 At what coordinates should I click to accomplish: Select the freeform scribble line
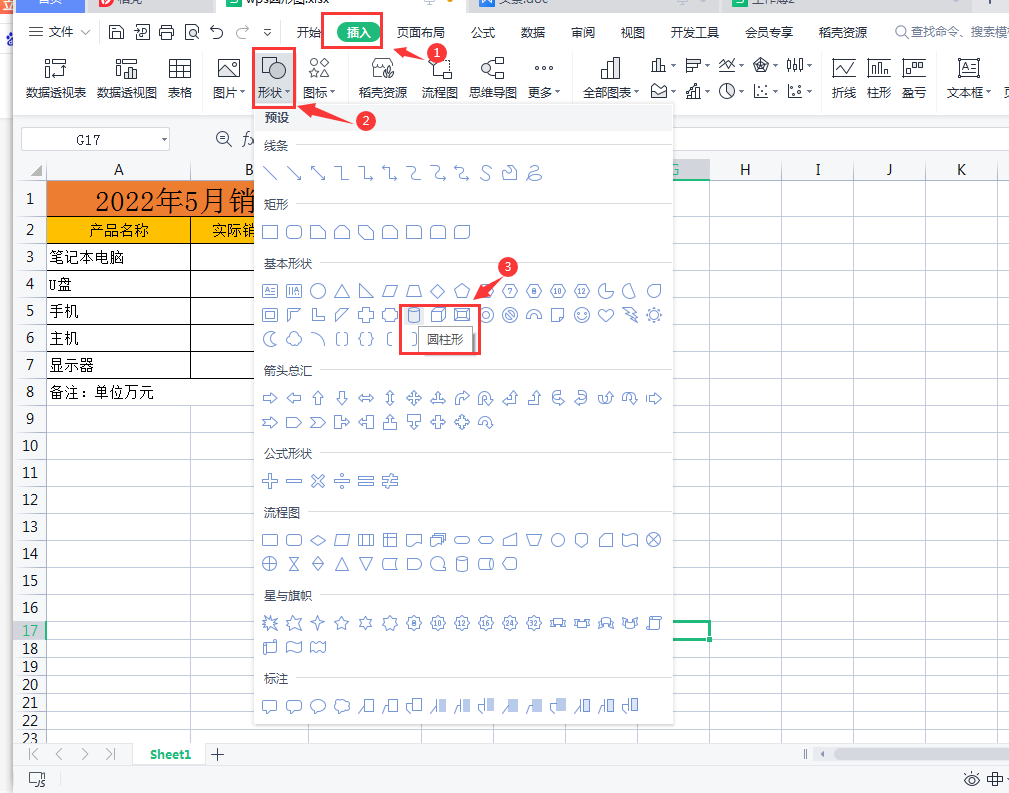coord(534,173)
